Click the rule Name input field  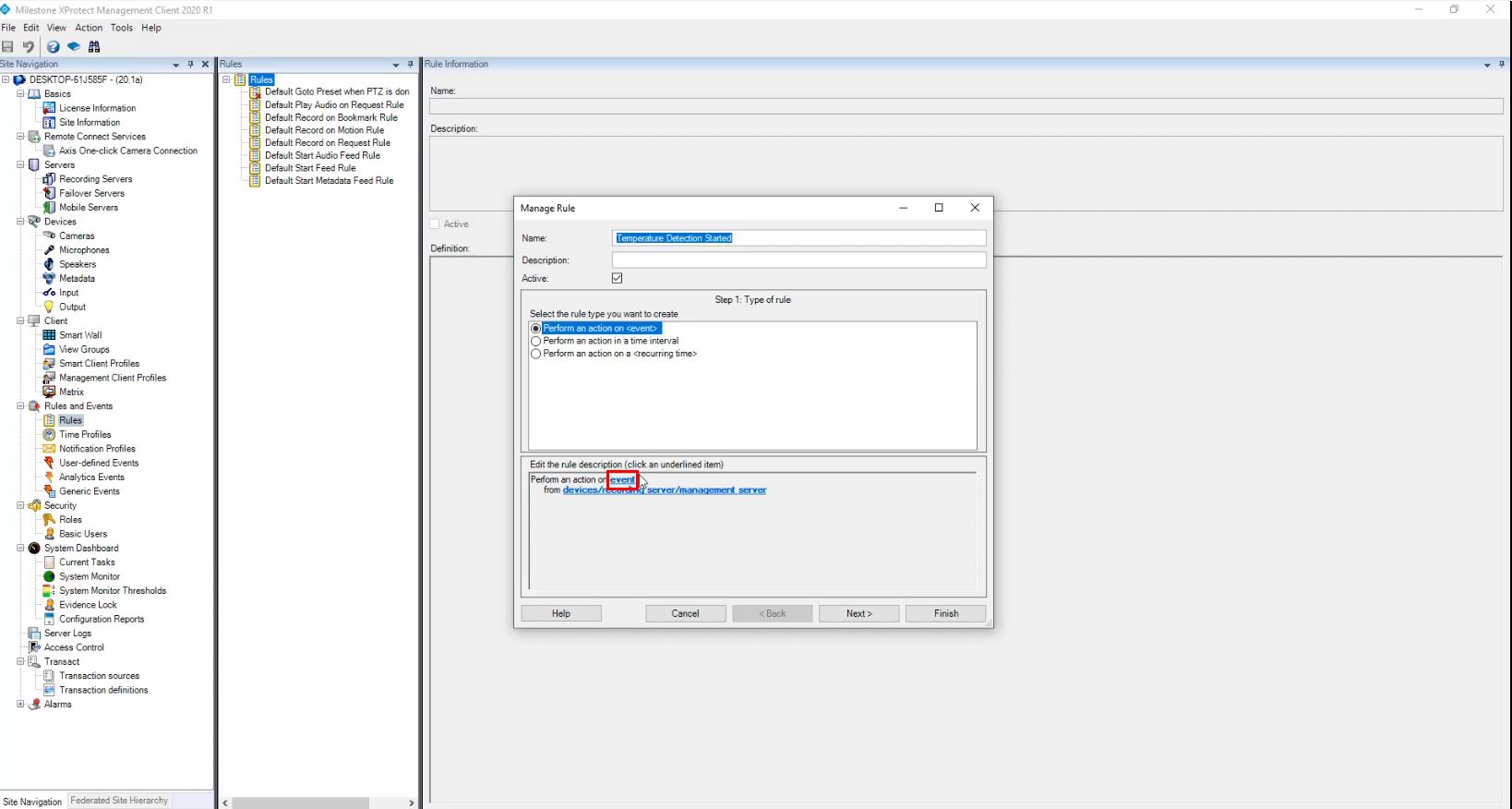799,238
